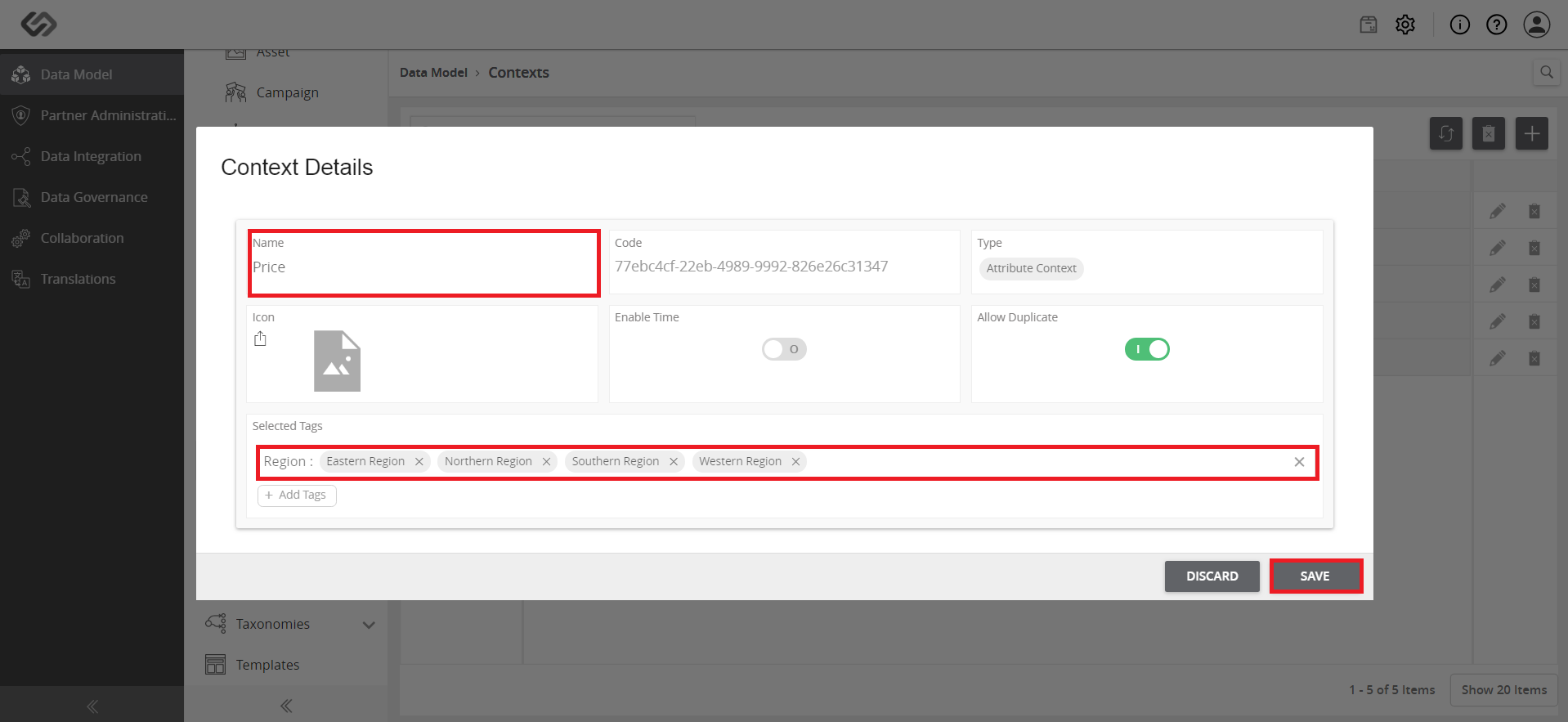Collapse the main sidebar
Screen dimensions: 1568x722
(92, 706)
